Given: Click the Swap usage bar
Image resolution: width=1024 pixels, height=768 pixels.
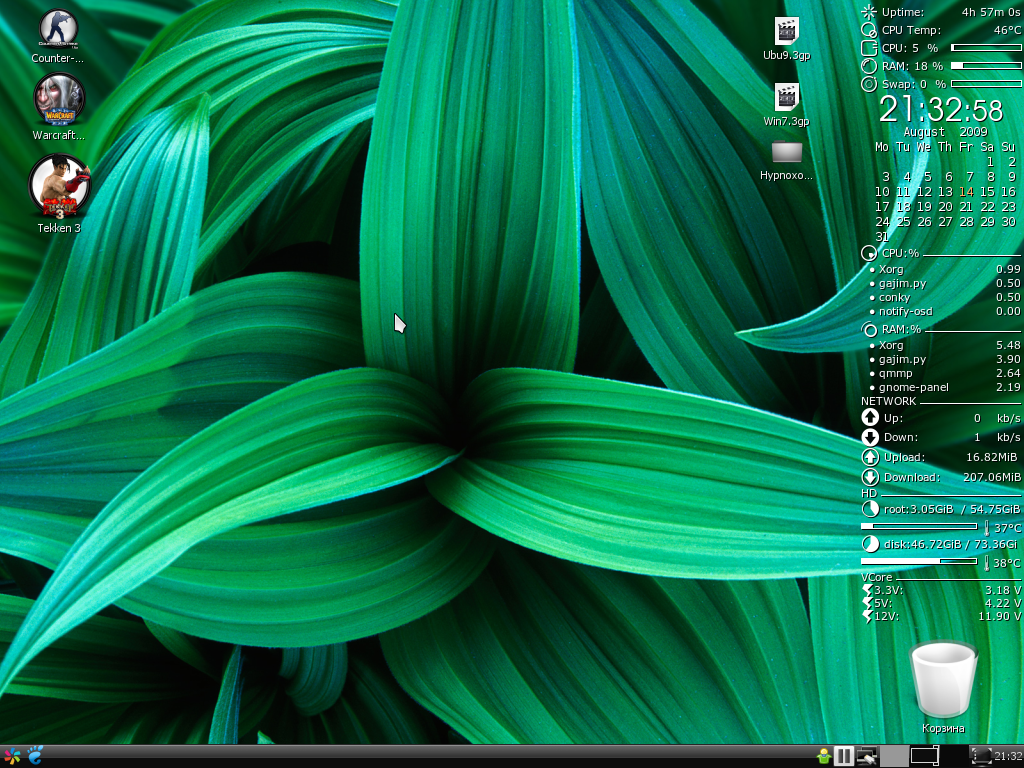Looking at the screenshot, I should (986, 84).
